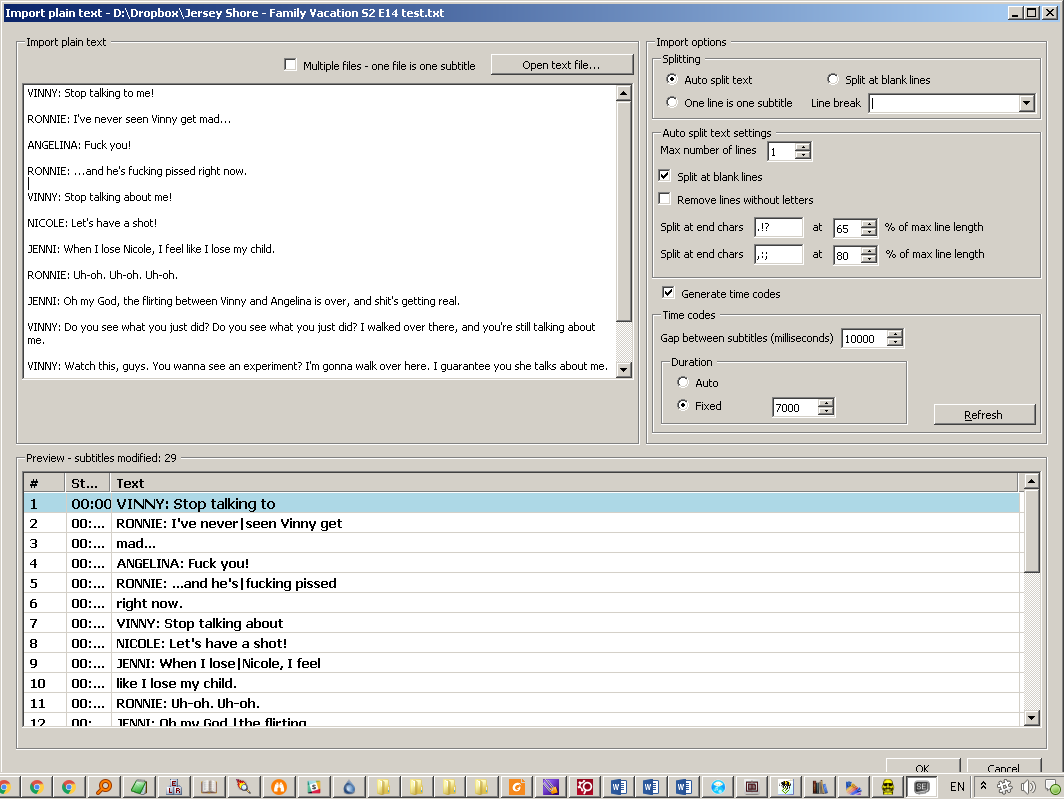Click the Refresh button

click(984, 414)
